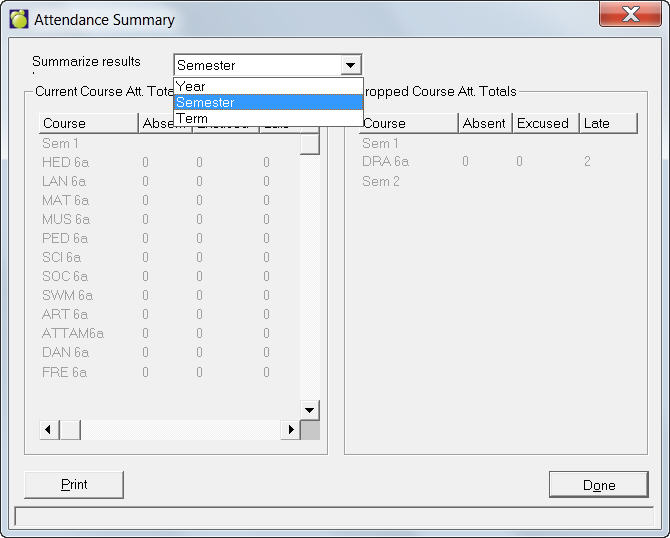Click Late column header in dropped table

[608, 124]
